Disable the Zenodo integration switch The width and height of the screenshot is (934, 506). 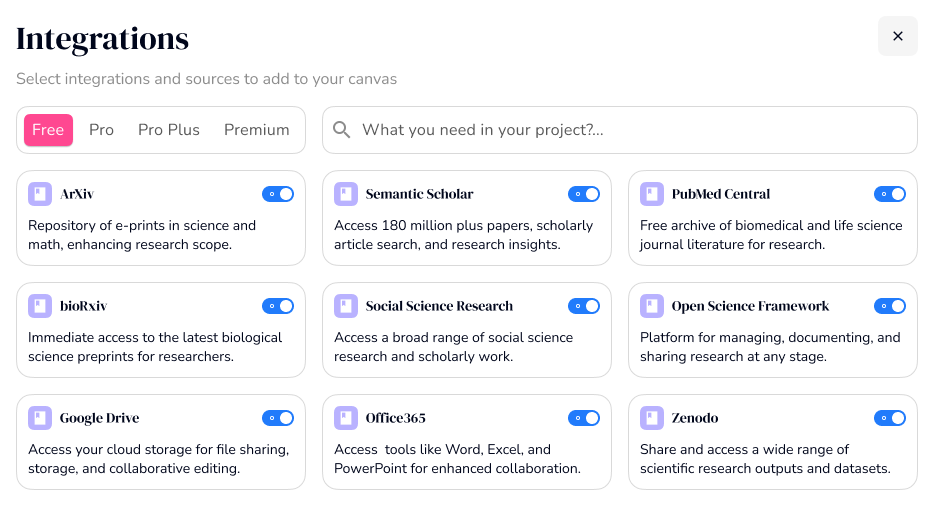click(x=890, y=418)
